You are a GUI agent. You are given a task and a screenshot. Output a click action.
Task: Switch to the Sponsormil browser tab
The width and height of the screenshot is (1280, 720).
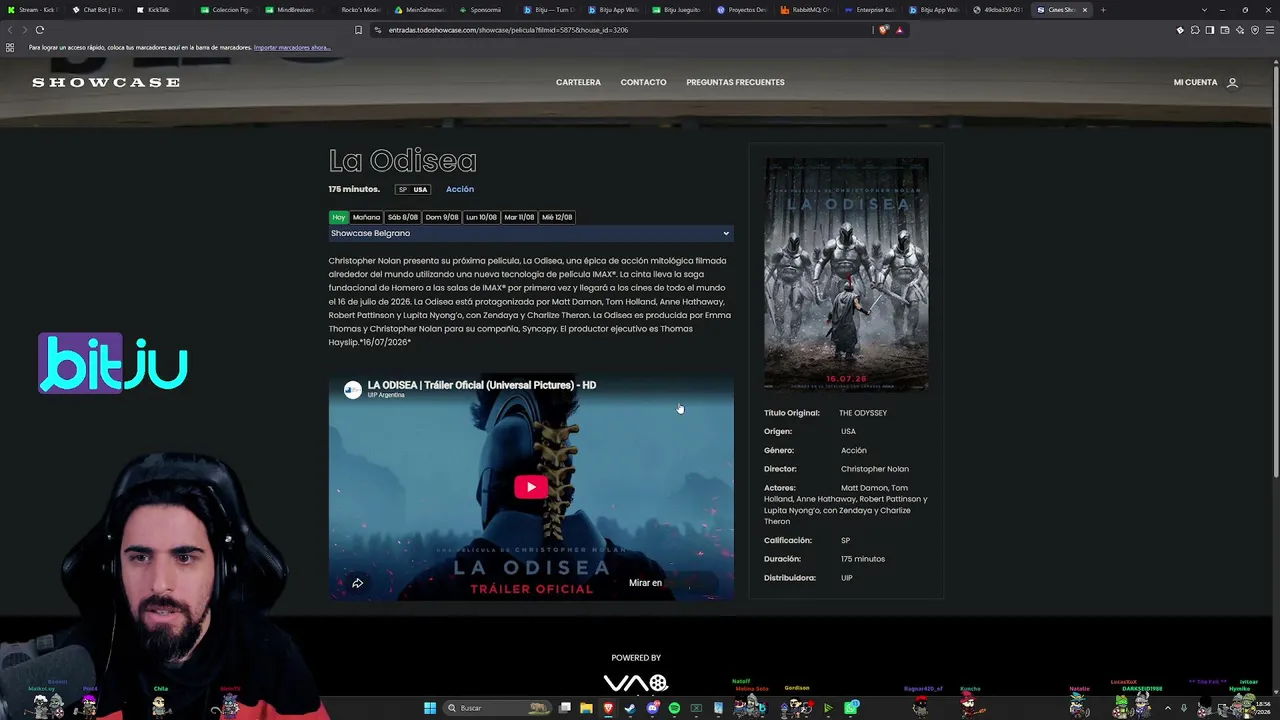pyautogui.click(x=482, y=10)
